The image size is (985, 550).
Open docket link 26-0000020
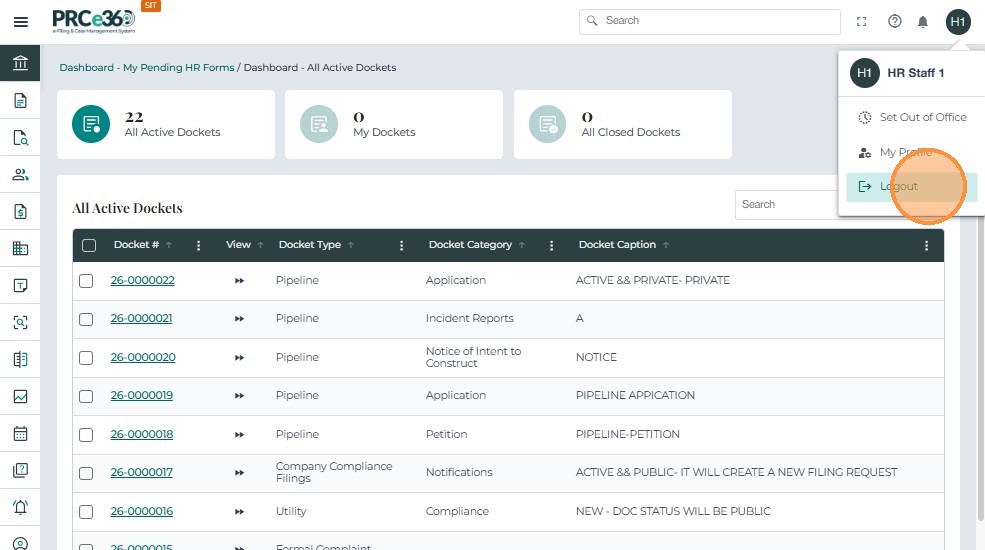143,357
